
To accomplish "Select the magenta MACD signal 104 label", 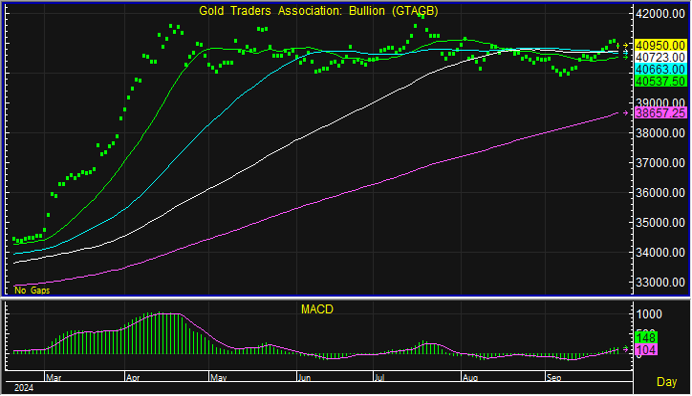I will pyautogui.click(x=646, y=350).
